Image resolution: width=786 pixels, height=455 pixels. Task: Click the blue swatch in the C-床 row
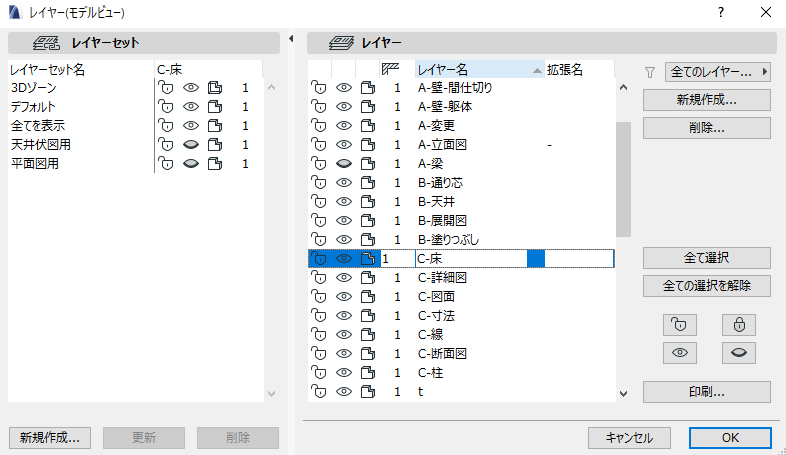[x=536, y=259]
